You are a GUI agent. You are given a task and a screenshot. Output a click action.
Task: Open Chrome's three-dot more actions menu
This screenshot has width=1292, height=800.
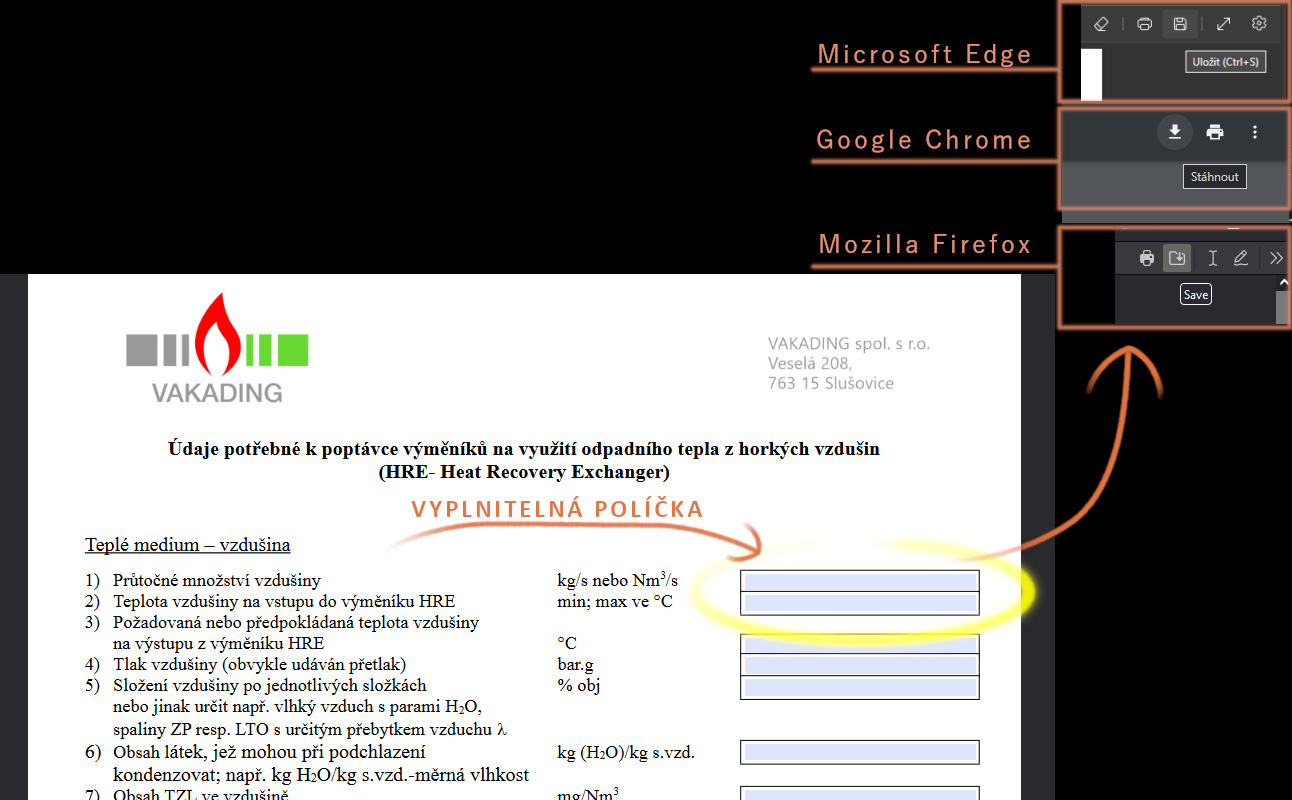[1255, 132]
